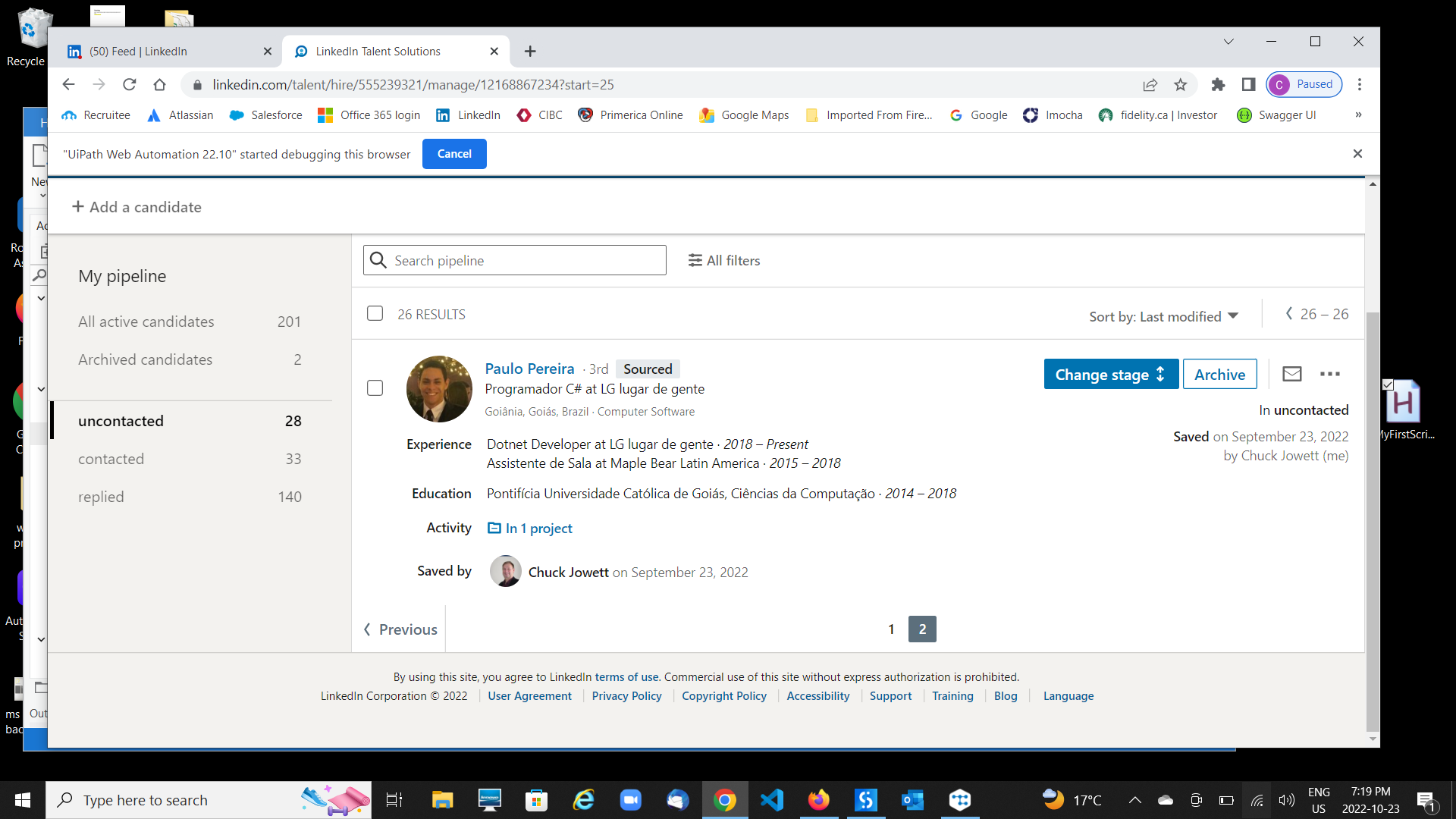Launch Visual Studio Code from taskbar
The width and height of the screenshot is (1456, 819).
click(x=772, y=799)
